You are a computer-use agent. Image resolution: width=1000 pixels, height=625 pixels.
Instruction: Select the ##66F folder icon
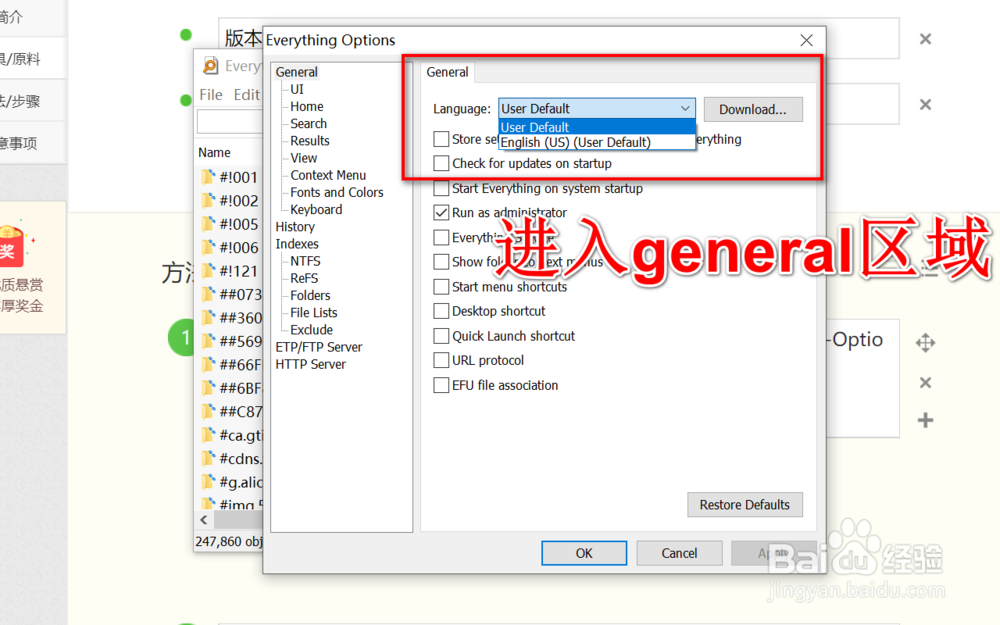click(208, 364)
